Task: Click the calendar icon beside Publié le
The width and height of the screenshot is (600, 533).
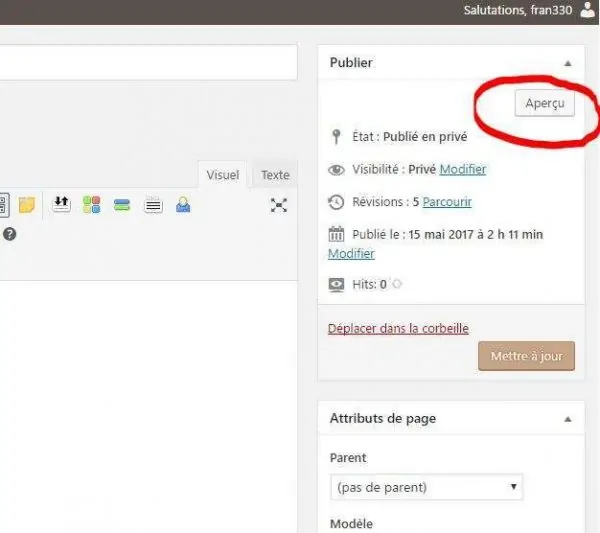Action: (x=336, y=234)
